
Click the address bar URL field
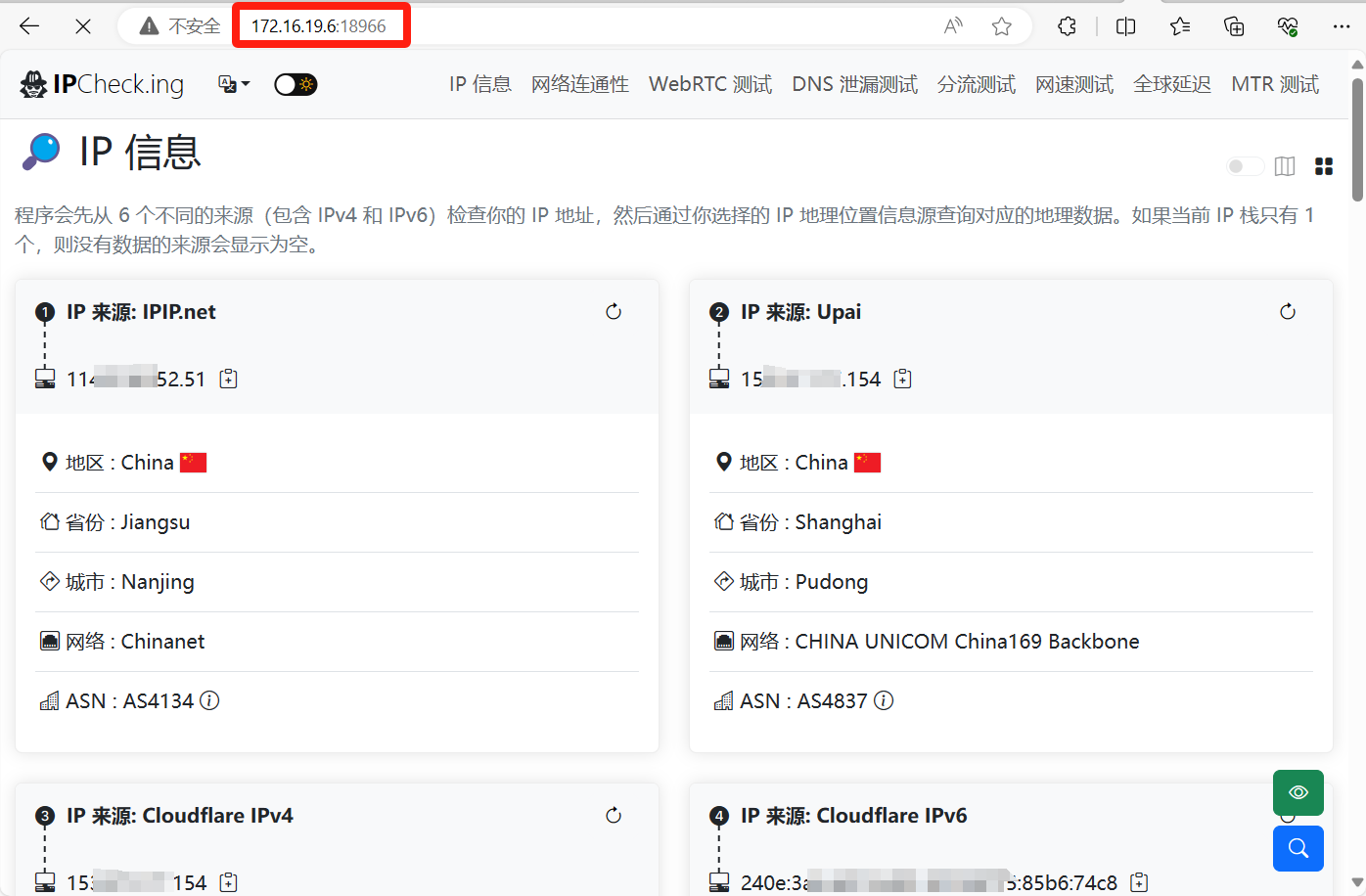click(587, 26)
